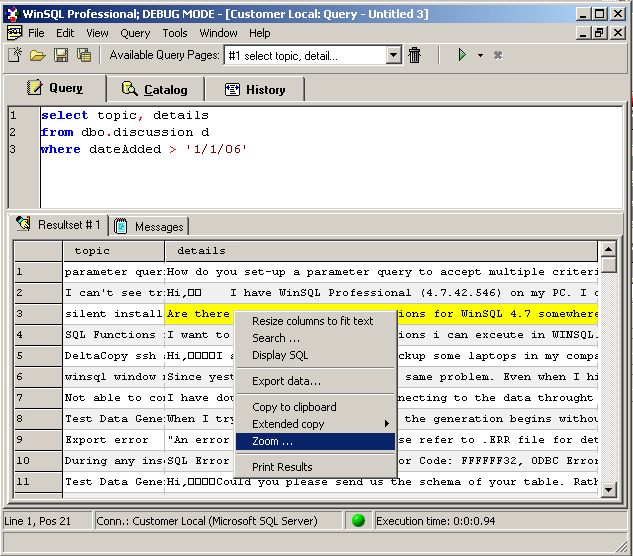Click the WinSQL application icon in title bar
The width and height of the screenshot is (633, 556).
coord(13,14)
